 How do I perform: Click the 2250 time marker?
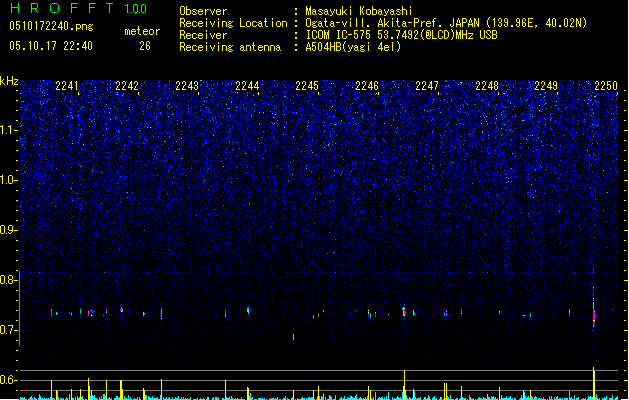[x=606, y=86]
